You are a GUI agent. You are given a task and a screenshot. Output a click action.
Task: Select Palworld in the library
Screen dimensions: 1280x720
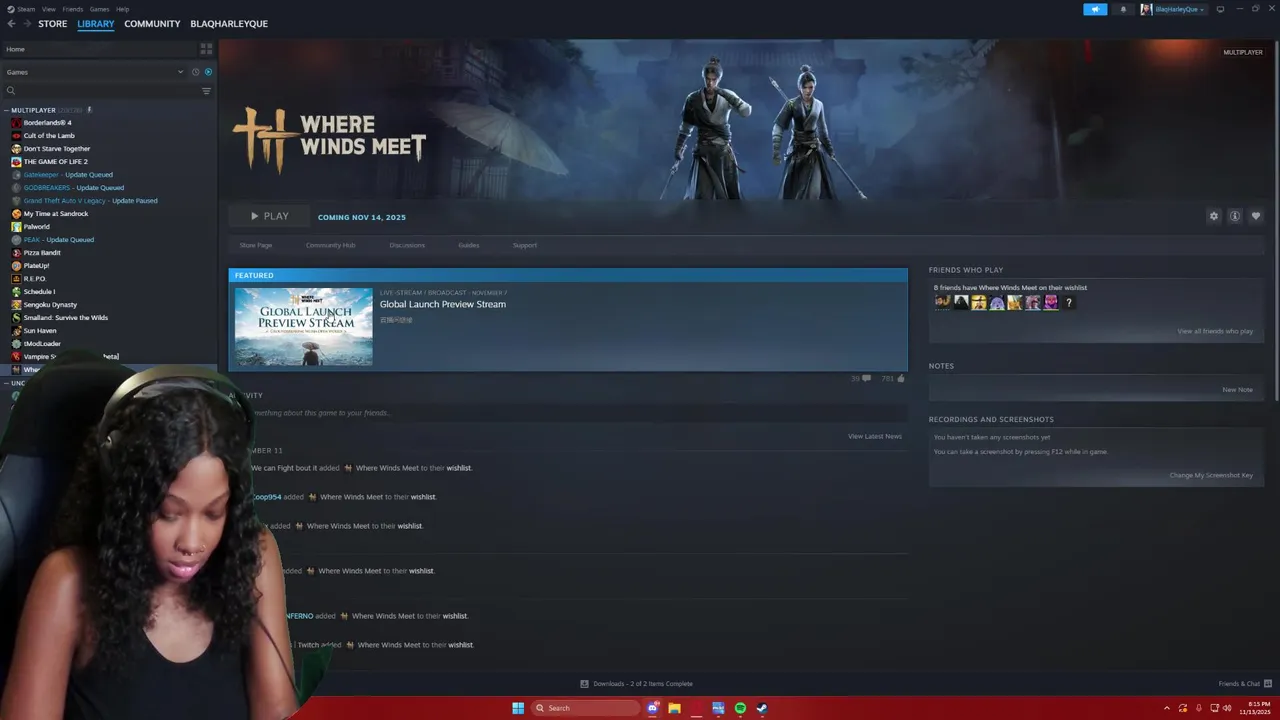click(36, 227)
